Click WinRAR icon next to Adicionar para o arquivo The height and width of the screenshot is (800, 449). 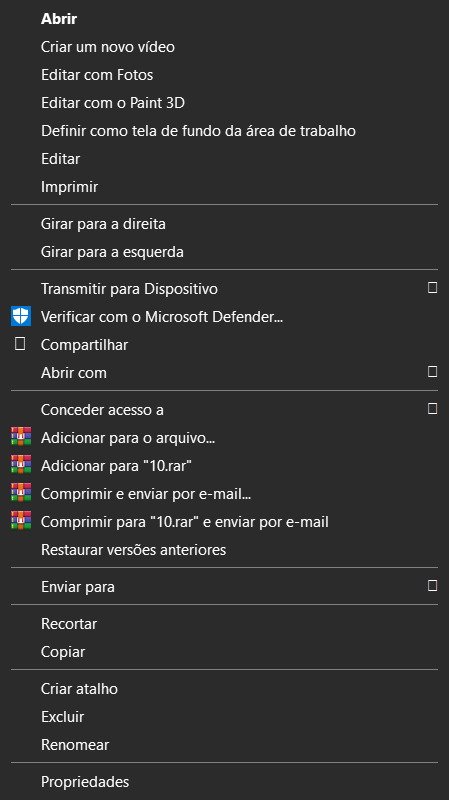pyautogui.click(x=21, y=437)
